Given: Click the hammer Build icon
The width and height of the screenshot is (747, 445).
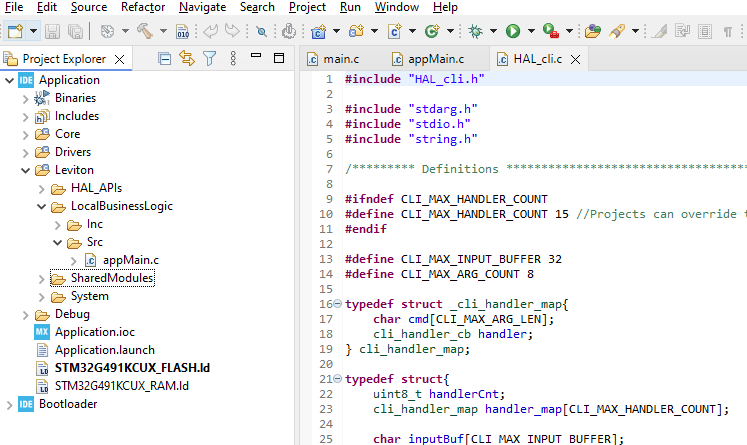Looking at the screenshot, I should pyautogui.click(x=145, y=31).
